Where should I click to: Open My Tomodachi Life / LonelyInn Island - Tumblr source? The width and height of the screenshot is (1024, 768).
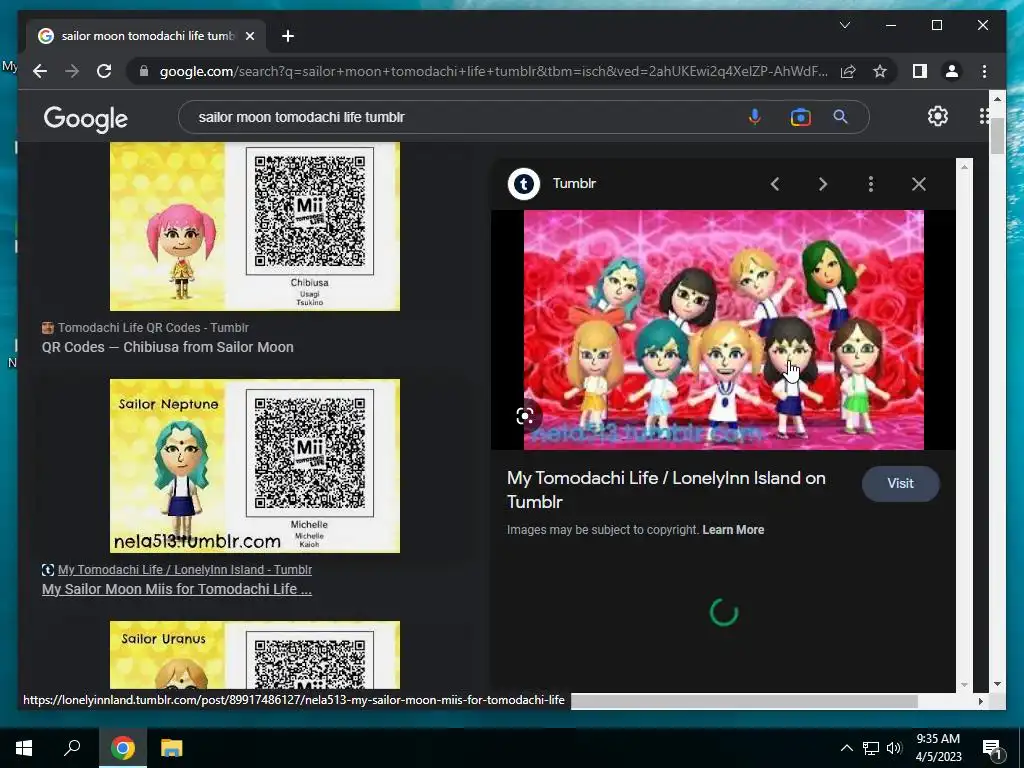pyautogui.click(x=185, y=569)
